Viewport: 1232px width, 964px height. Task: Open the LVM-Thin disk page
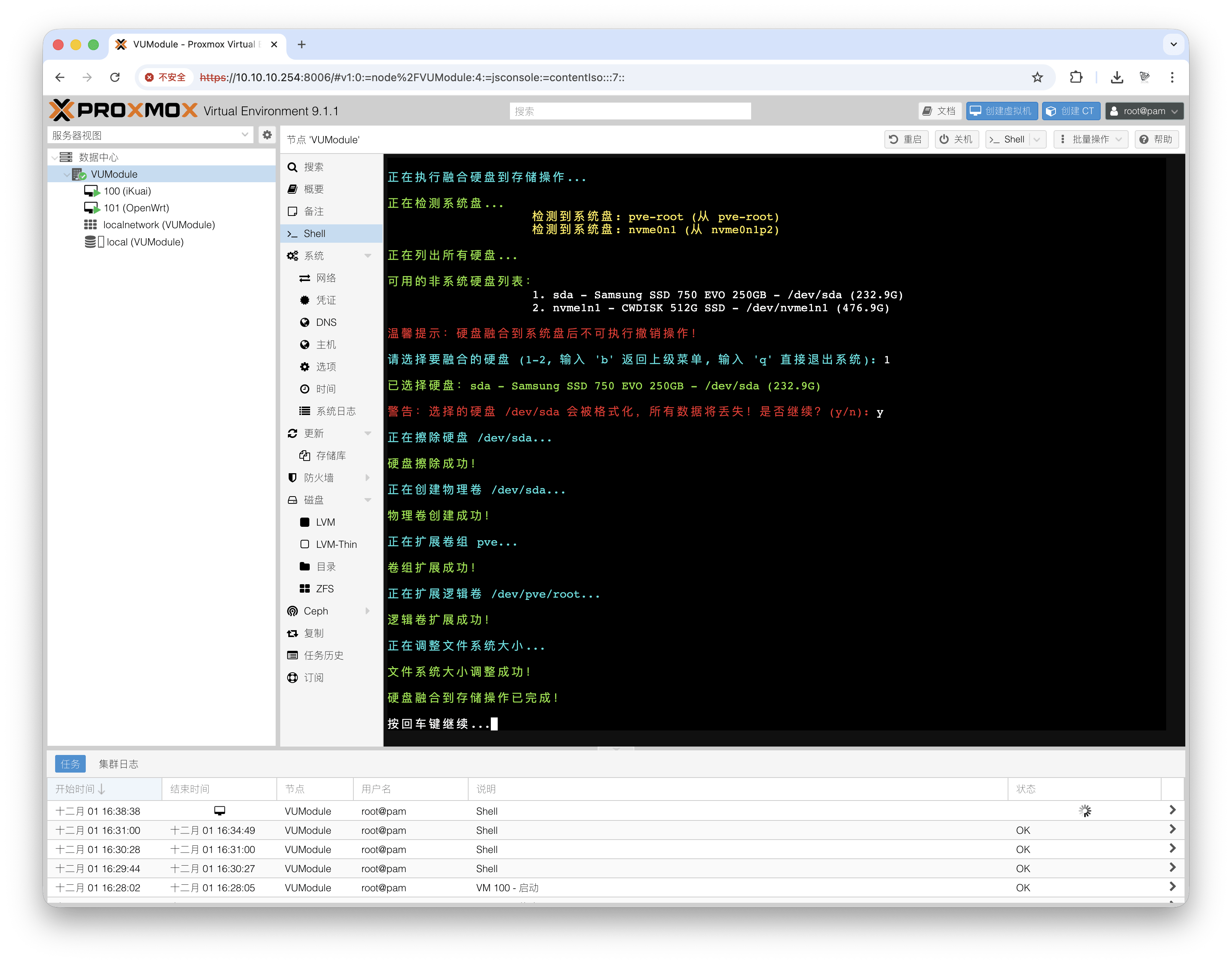click(x=336, y=544)
